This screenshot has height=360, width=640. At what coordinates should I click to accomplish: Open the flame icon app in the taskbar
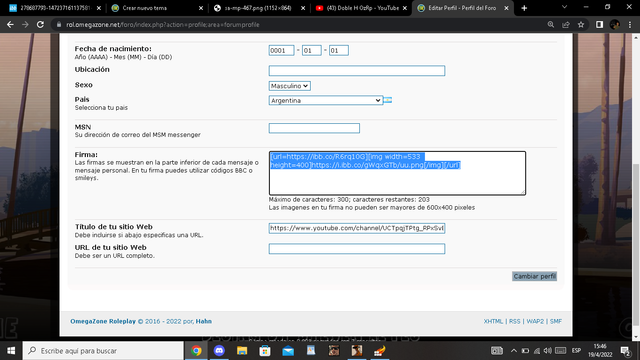point(380,351)
